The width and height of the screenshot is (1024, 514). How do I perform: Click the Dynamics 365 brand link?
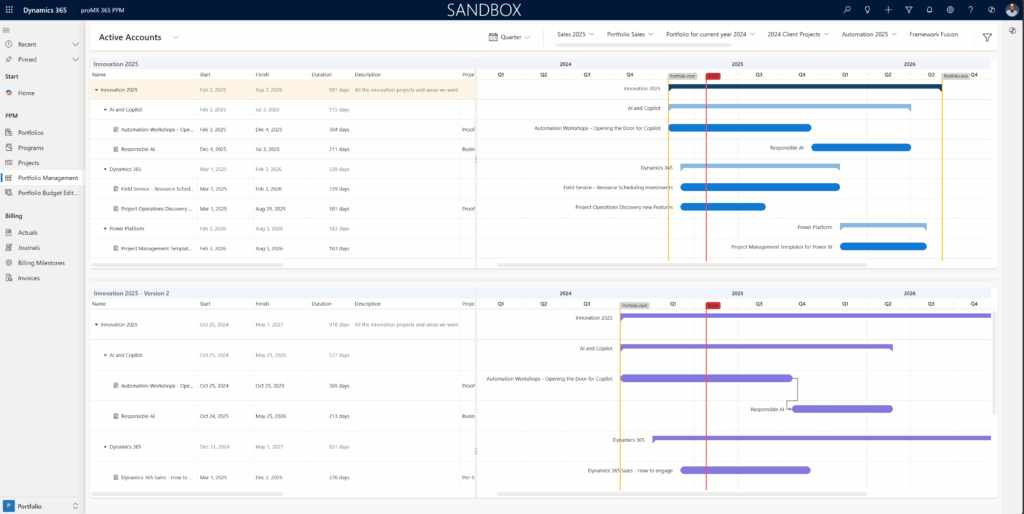tap(44, 10)
